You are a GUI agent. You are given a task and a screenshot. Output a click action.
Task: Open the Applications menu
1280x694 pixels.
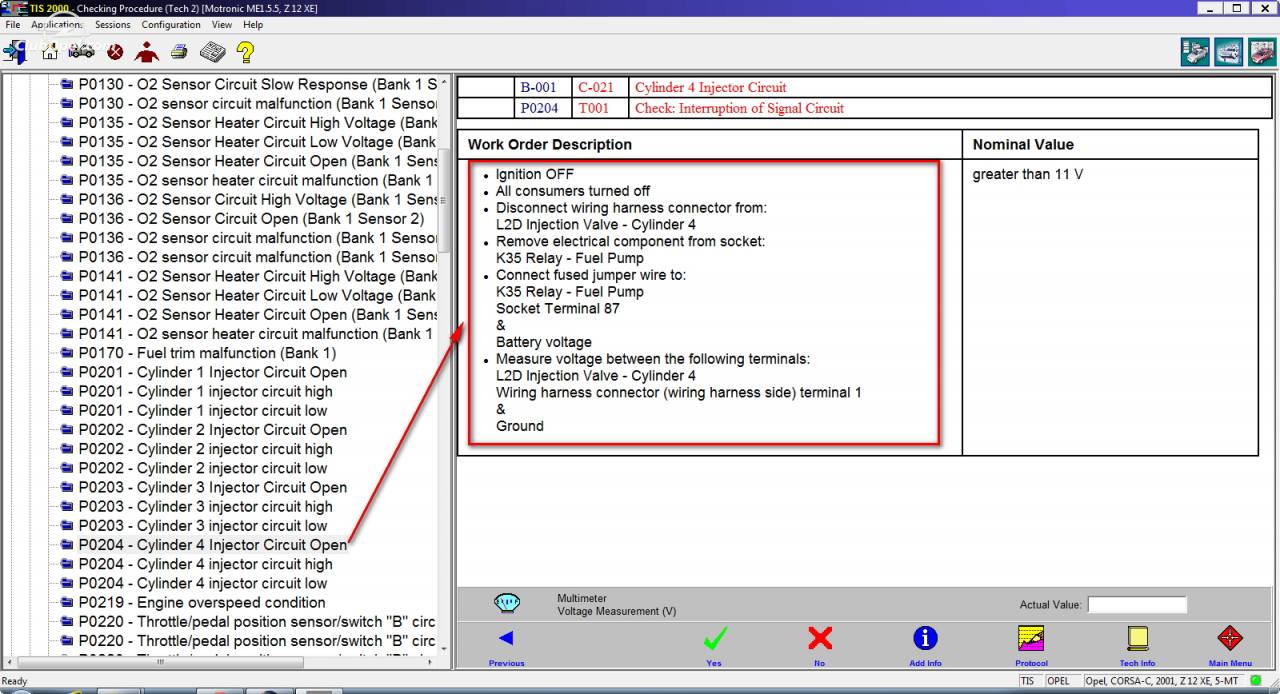coord(56,24)
